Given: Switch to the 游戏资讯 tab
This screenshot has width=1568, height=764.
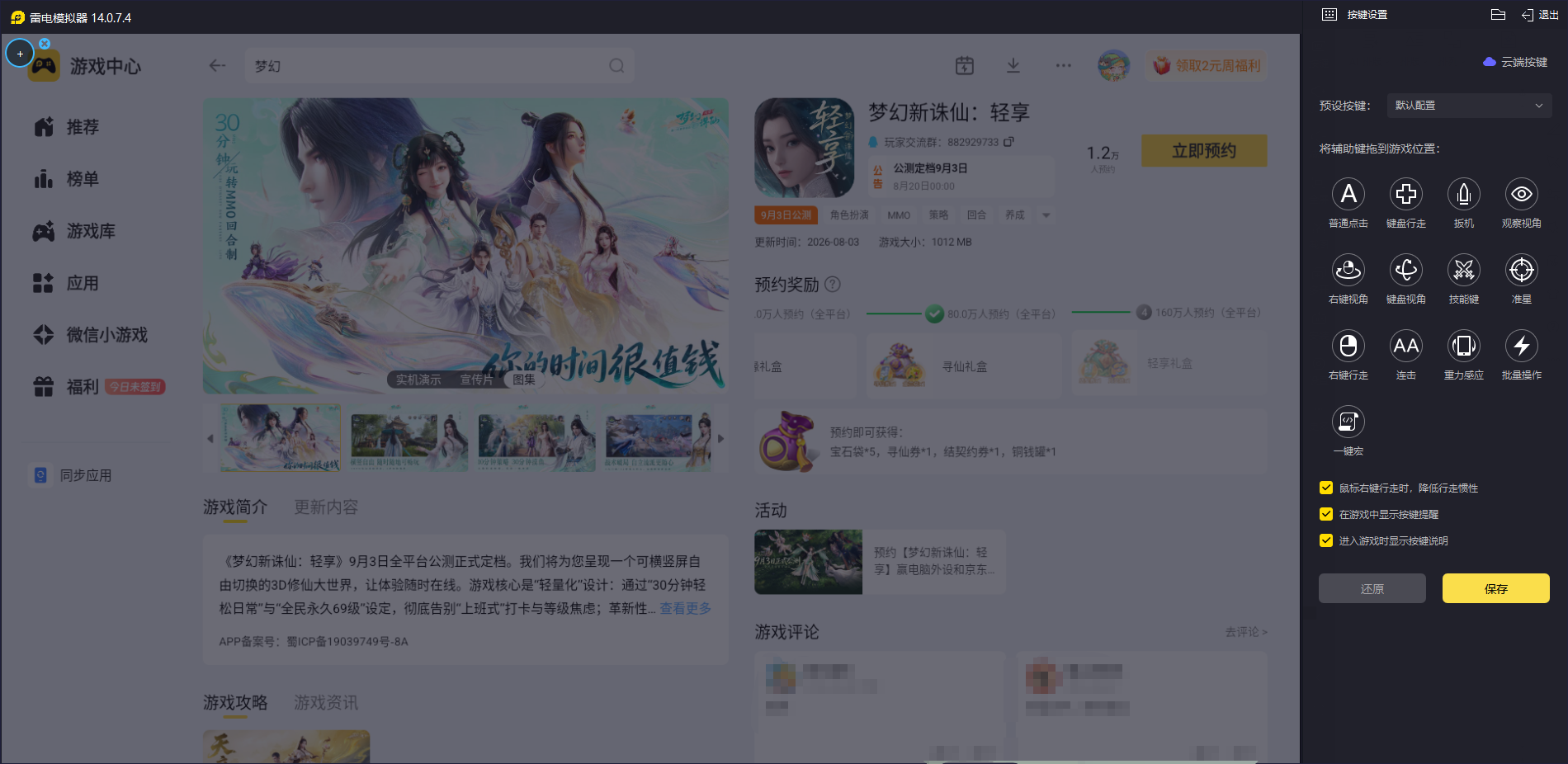Looking at the screenshot, I should pyautogui.click(x=326, y=702).
